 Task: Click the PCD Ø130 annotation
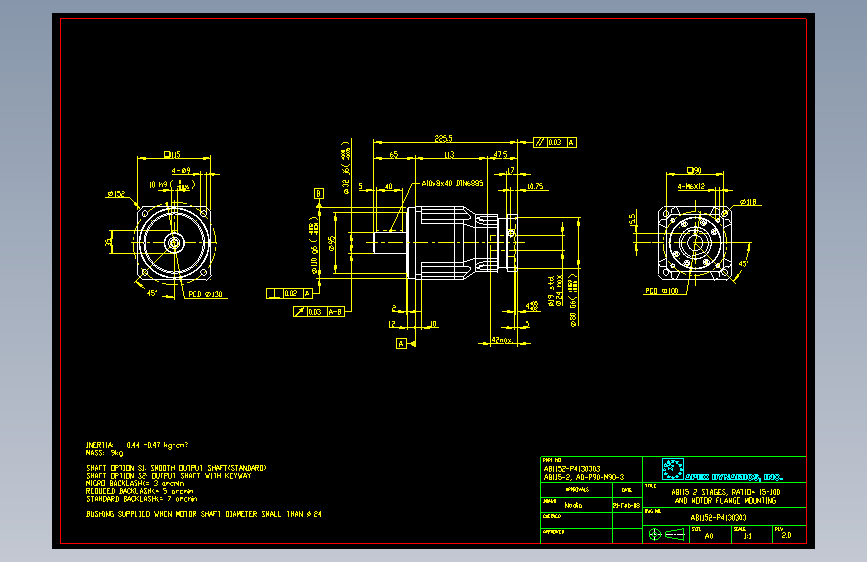pyautogui.click(x=205, y=294)
